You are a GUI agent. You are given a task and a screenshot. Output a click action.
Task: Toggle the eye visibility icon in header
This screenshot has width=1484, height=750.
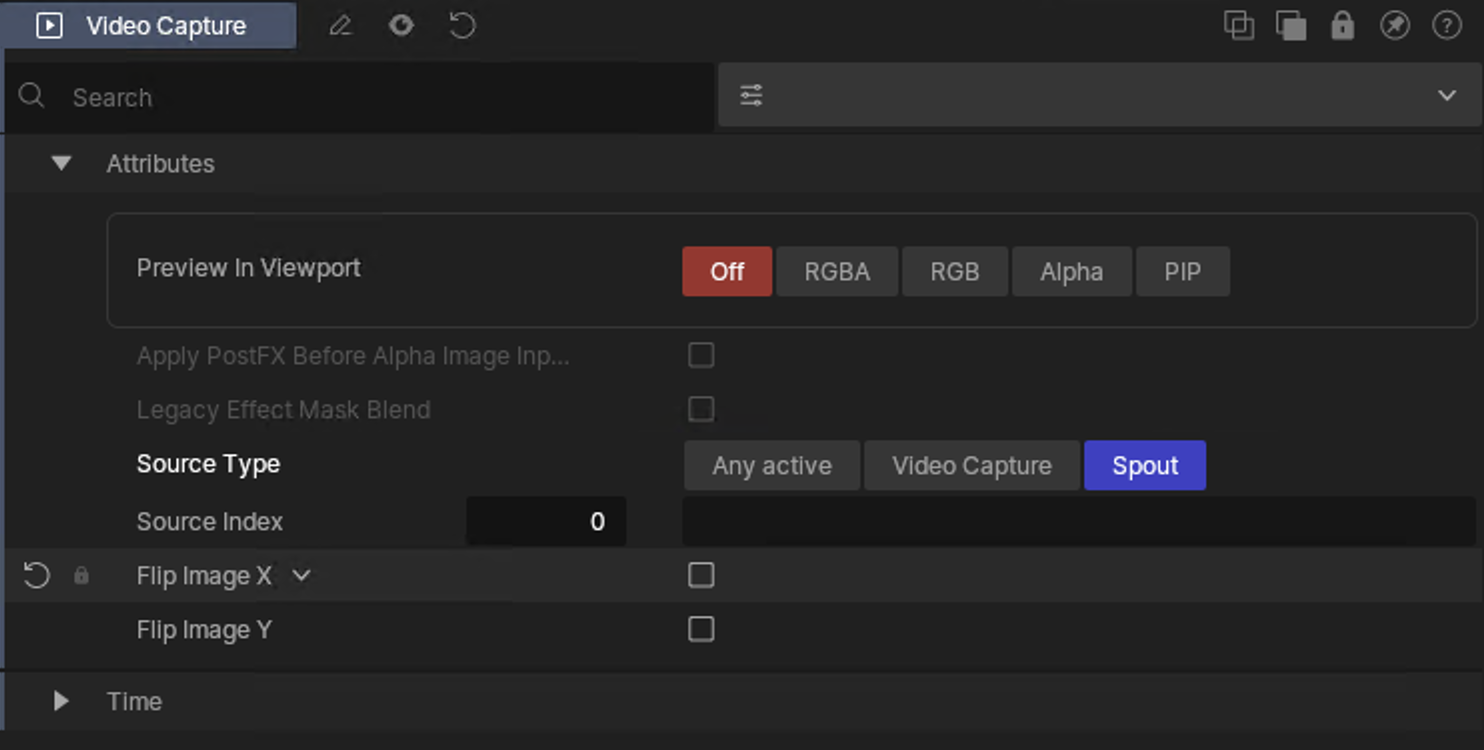pyautogui.click(x=401, y=26)
